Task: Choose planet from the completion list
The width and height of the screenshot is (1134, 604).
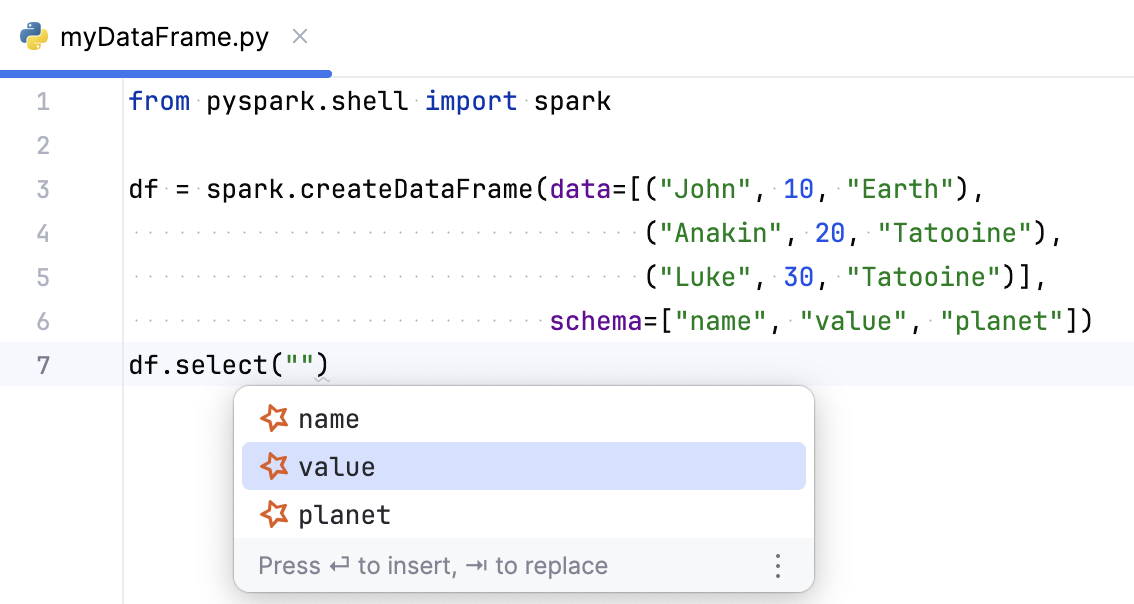Action: [x=343, y=514]
